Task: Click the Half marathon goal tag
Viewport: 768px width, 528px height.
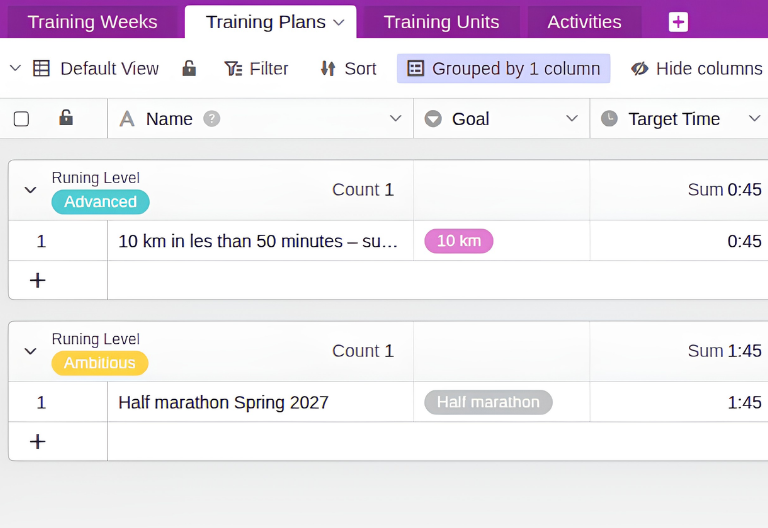Action: click(x=488, y=402)
